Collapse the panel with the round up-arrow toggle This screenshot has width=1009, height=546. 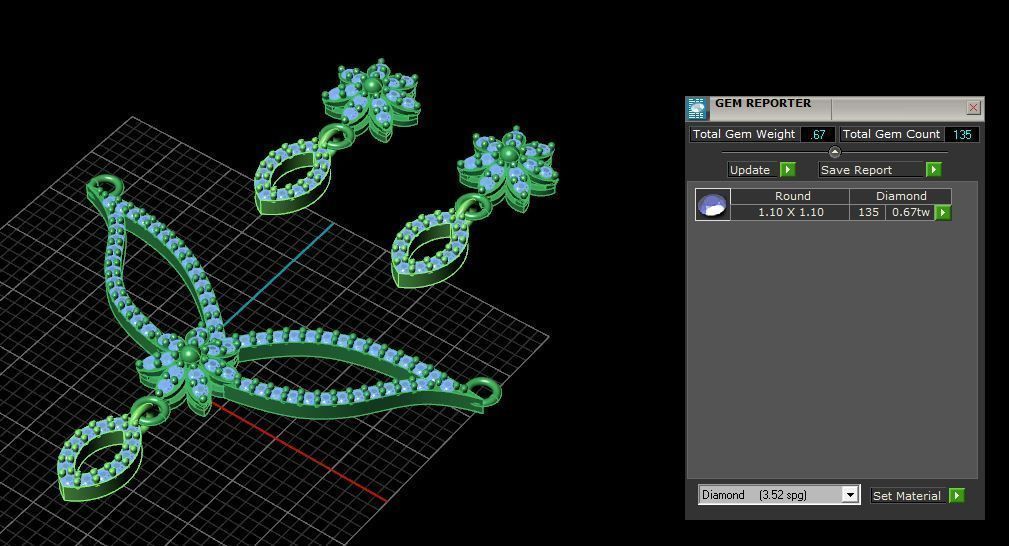point(835,152)
